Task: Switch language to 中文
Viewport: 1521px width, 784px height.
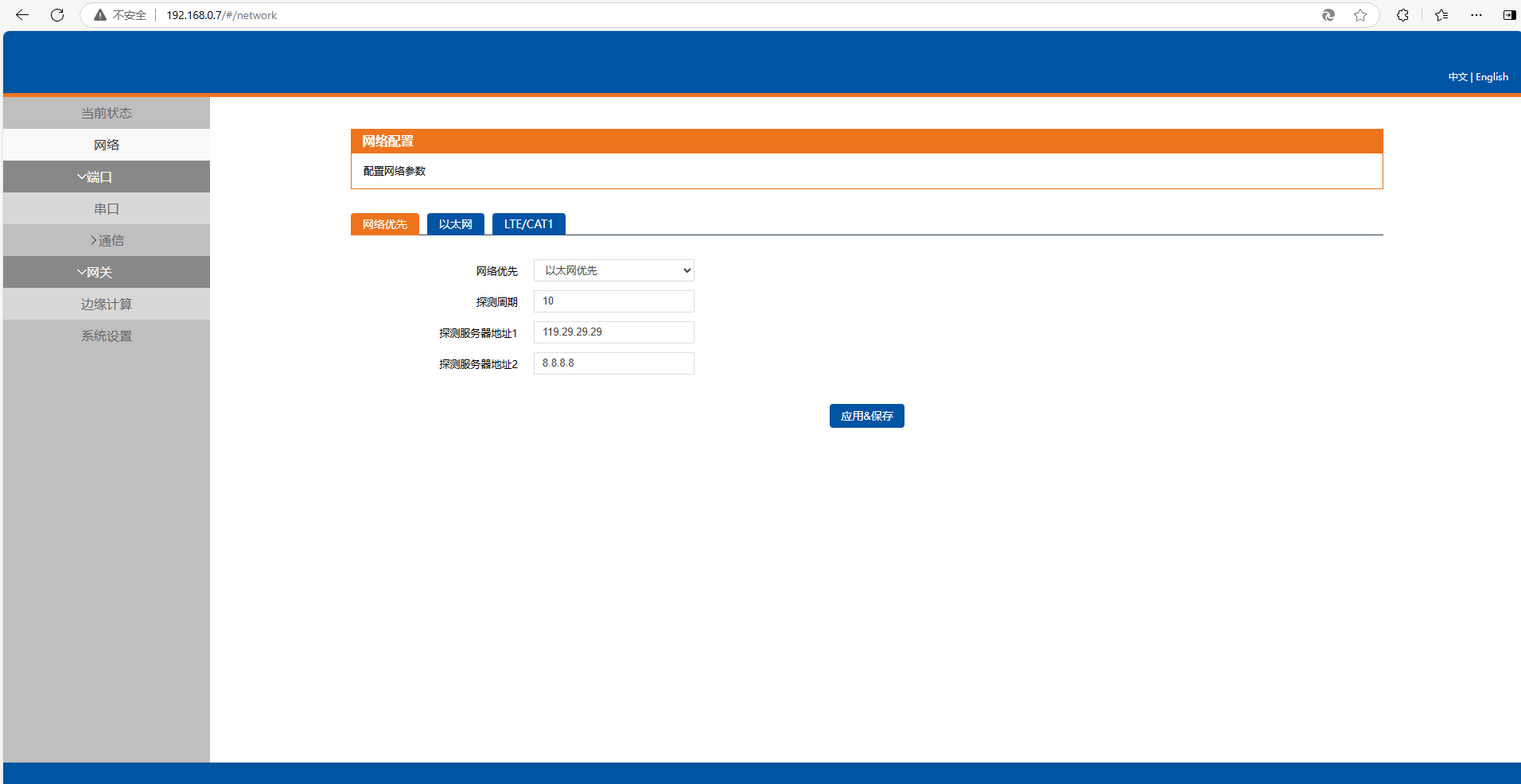Action: 1457,77
